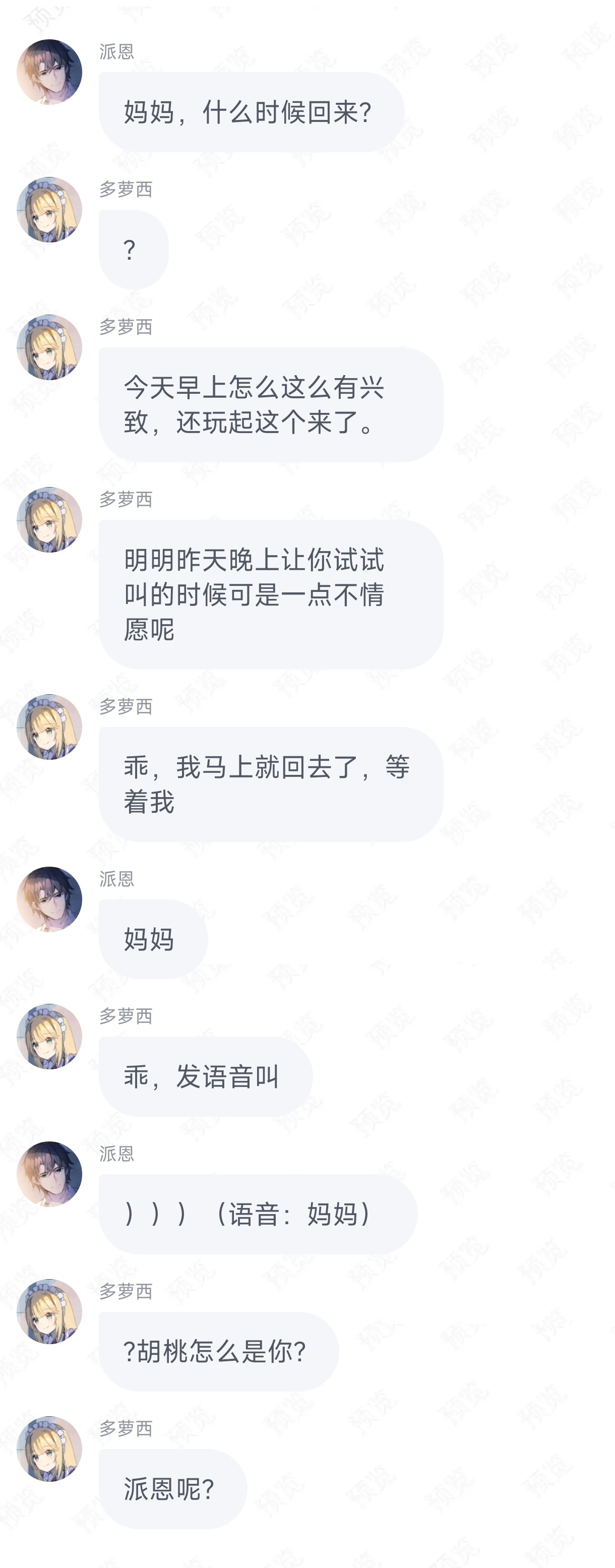Select the bubble starting "明明昨天晚上让你试试"
Viewport: 615px width, 1568px height.
(x=271, y=594)
